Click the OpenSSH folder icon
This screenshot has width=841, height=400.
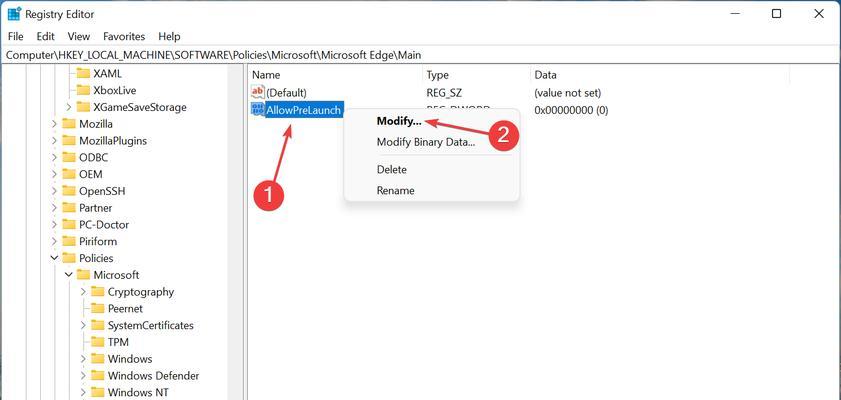(x=69, y=191)
